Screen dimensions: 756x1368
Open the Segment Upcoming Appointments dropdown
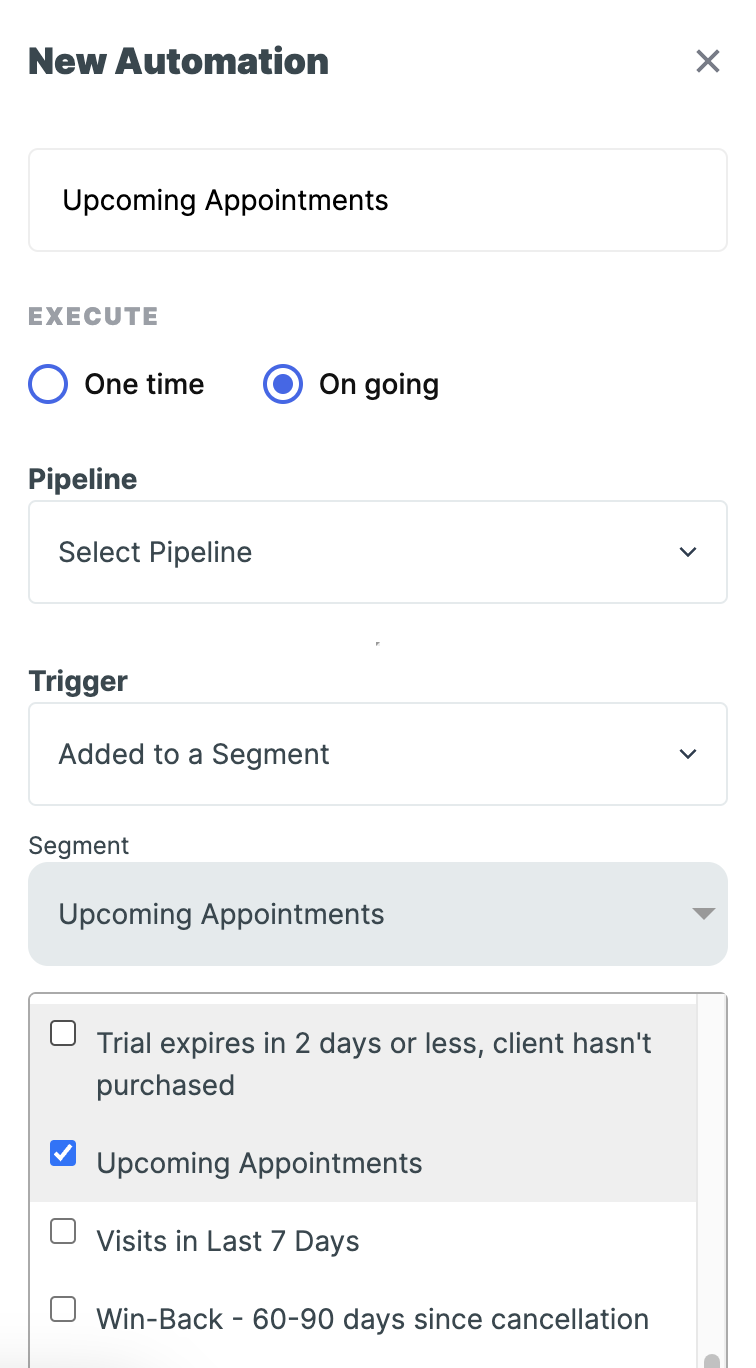point(377,914)
